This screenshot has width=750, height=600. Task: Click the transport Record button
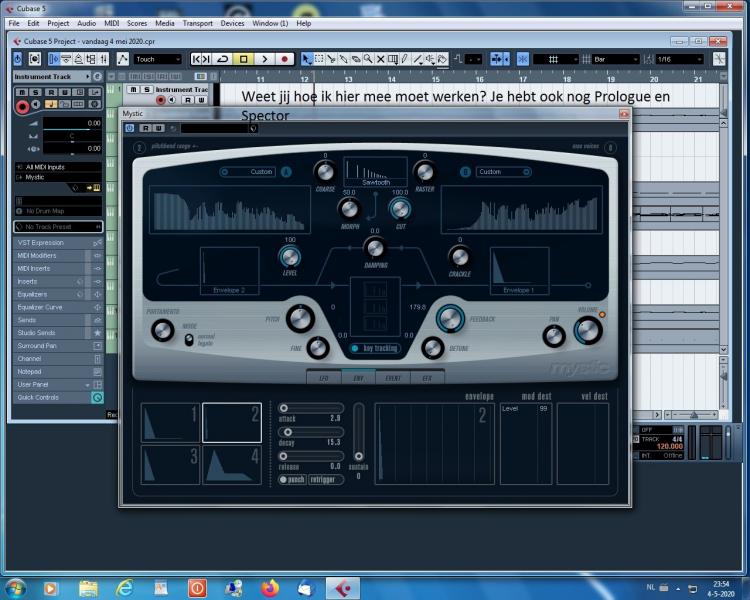click(284, 59)
